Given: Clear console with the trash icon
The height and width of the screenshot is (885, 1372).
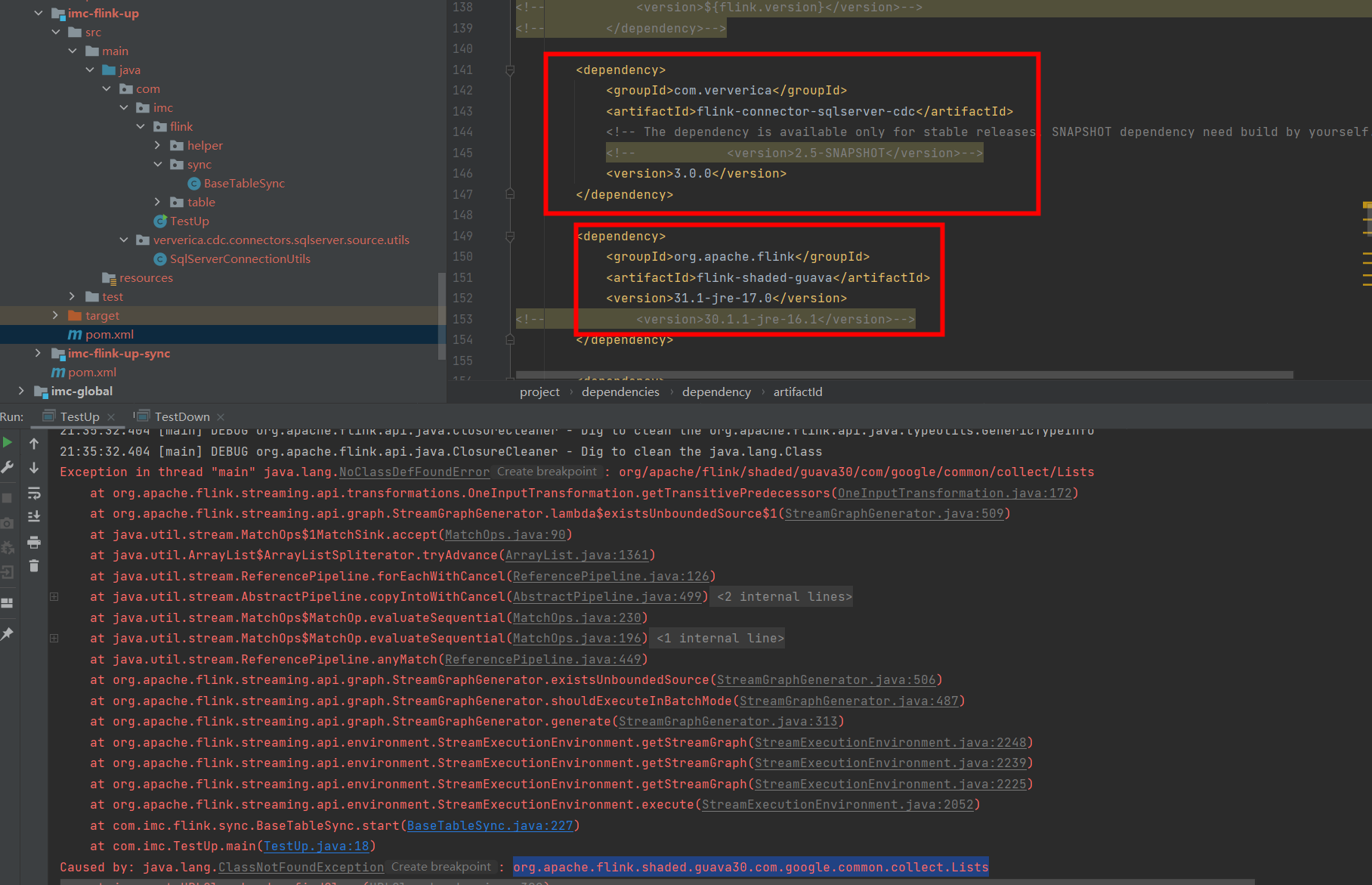Looking at the screenshot, I should pyautogui.click(x=34, y=565).
